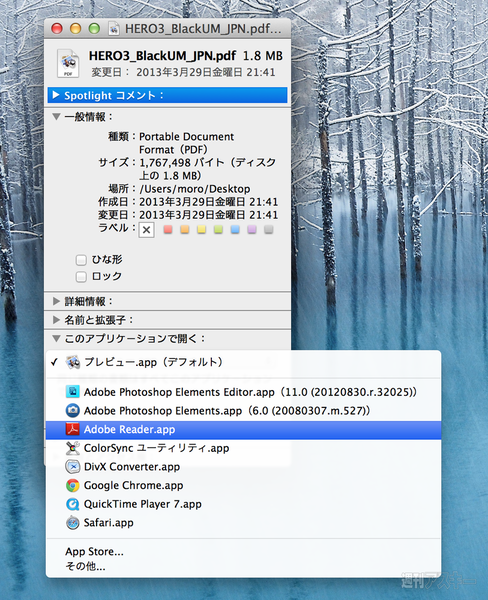Click the title bar PDF proxy icon
The width and height of the screenshot is (488, 600).
(x=114, y=29)
